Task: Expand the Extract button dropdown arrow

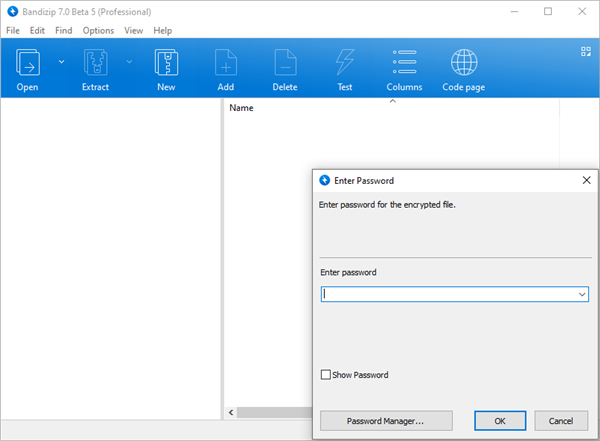Action: pos(129,61)
